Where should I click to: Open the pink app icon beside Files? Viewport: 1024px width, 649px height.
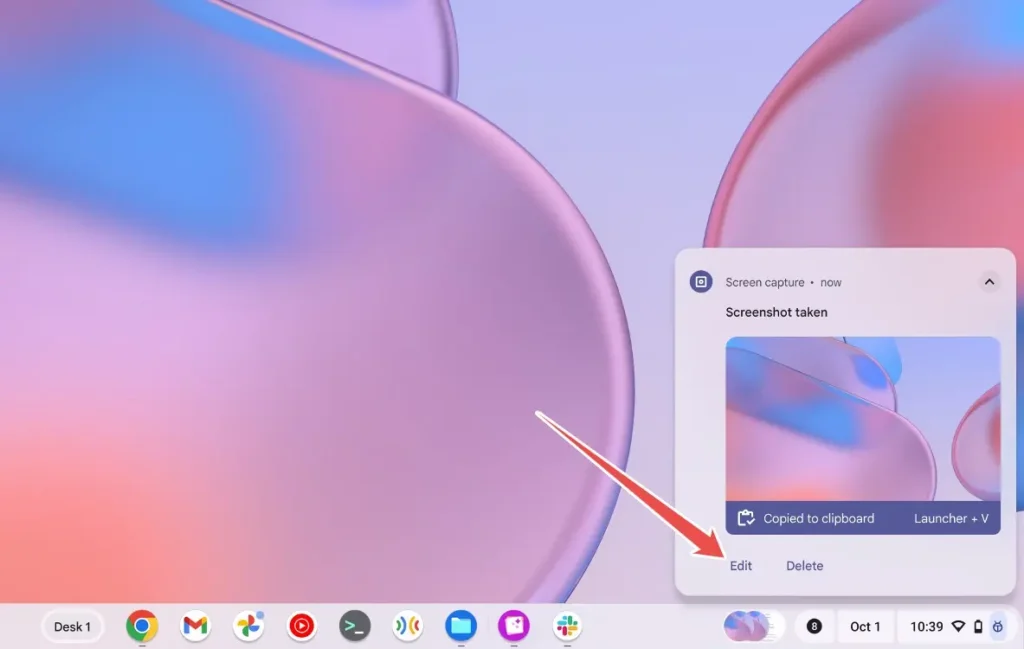pyautogui.click(x=514, y=627)
